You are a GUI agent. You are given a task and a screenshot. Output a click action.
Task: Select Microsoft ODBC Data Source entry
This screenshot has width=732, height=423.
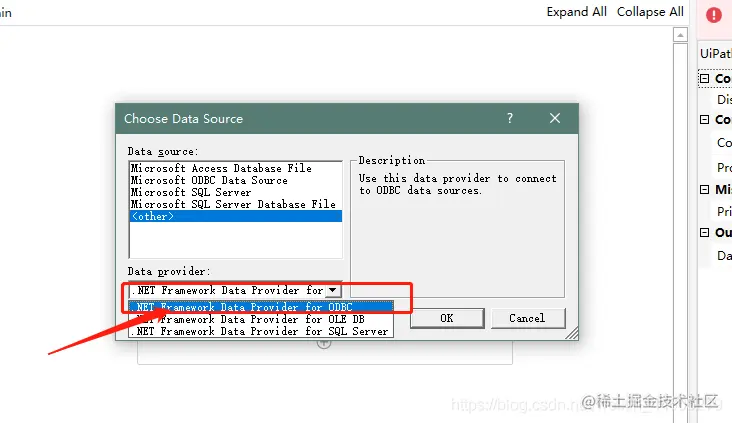tap(235, 180)
